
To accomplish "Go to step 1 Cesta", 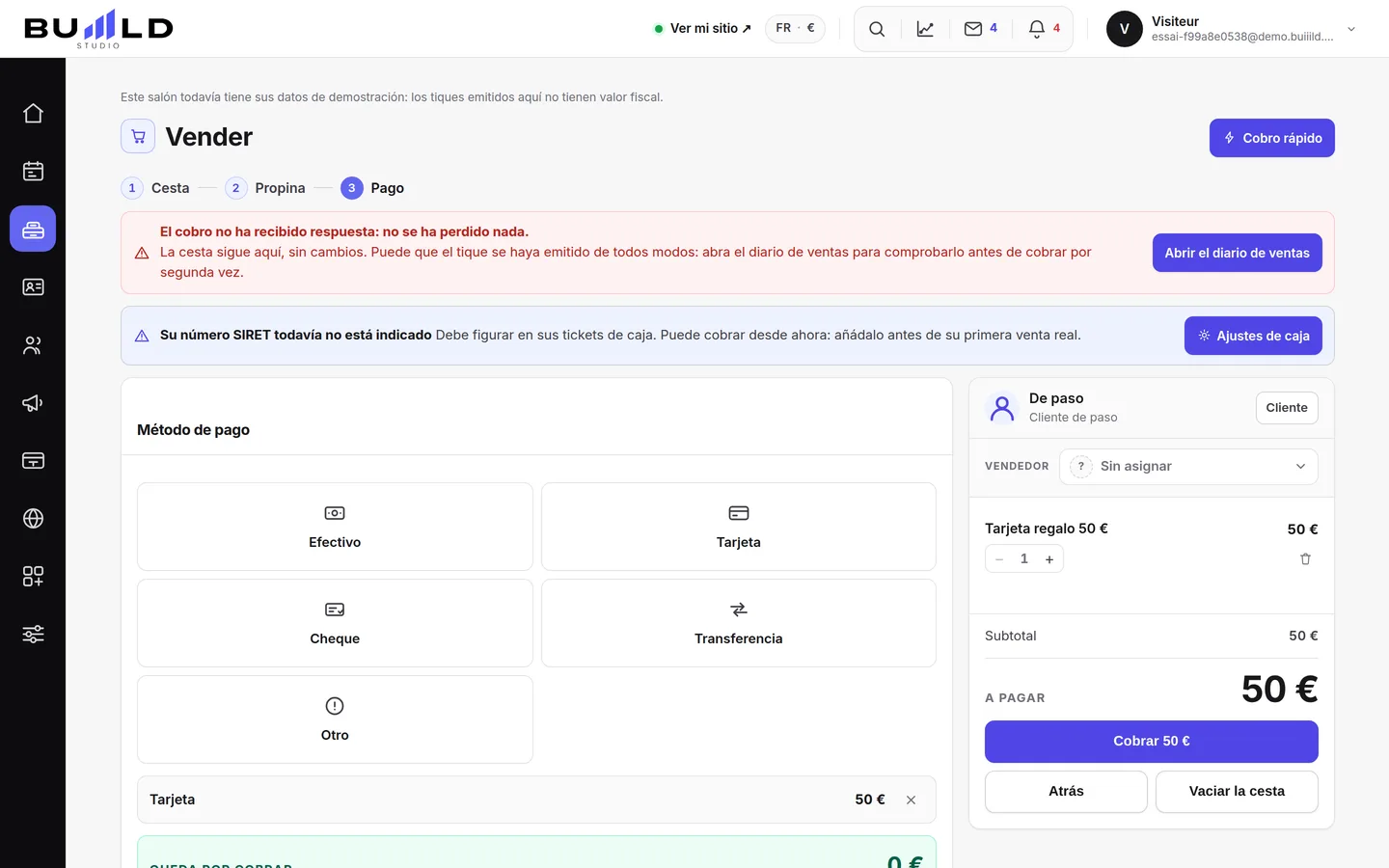I will click(x=155, y=188).
